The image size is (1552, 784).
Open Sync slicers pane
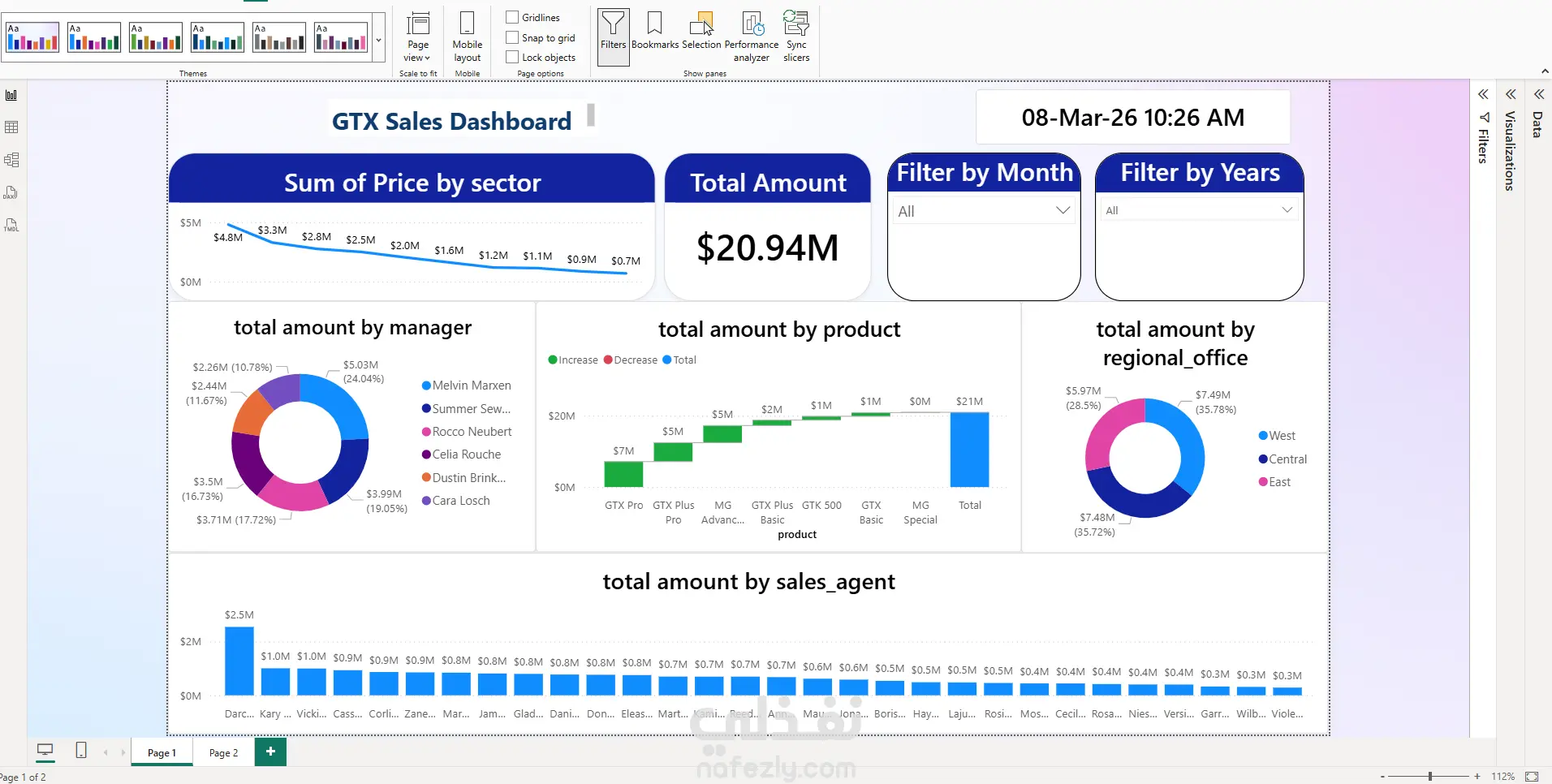pyautogui.click(x=796, y=37)
